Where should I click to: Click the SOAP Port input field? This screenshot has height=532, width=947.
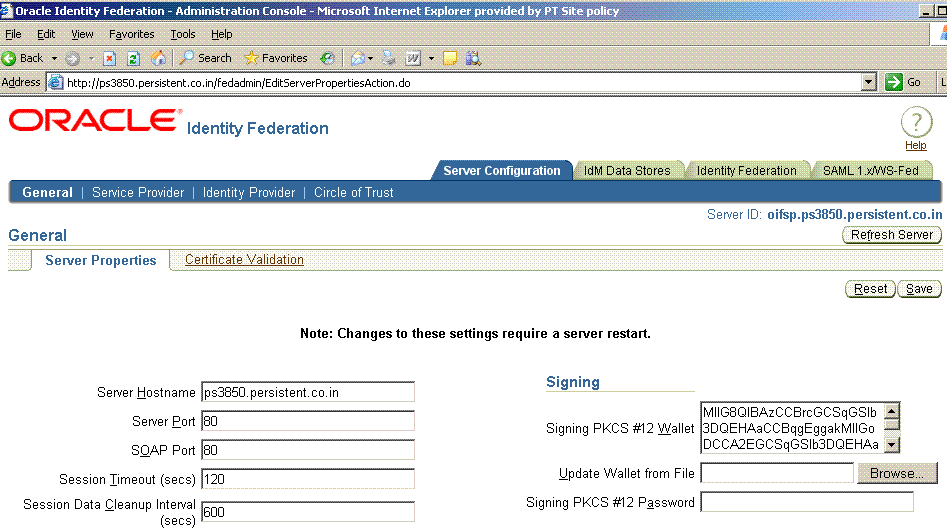pyautogui.click(x=308, y=450)
